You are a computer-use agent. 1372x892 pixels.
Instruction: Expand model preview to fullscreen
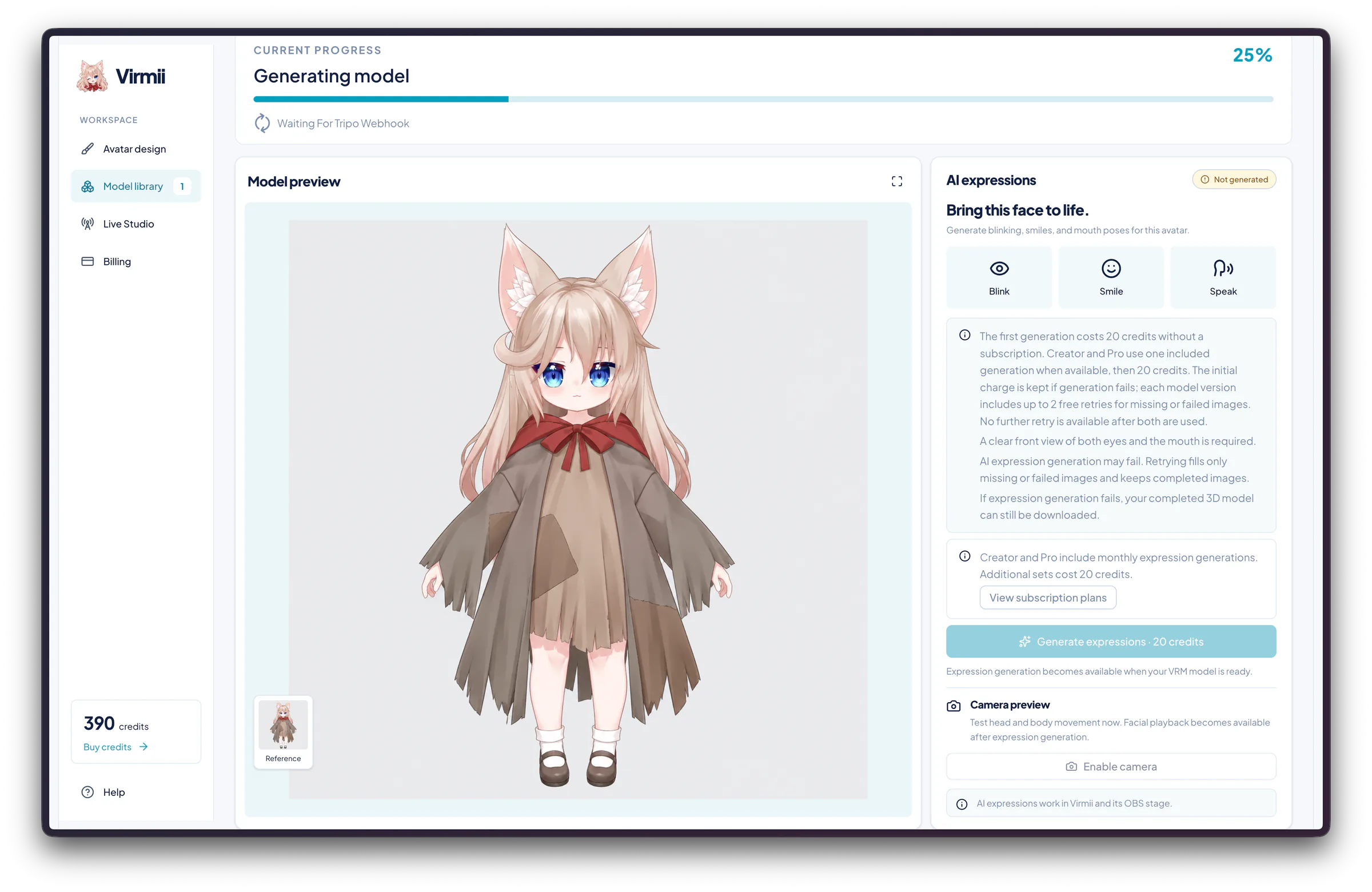click(897, 182)
